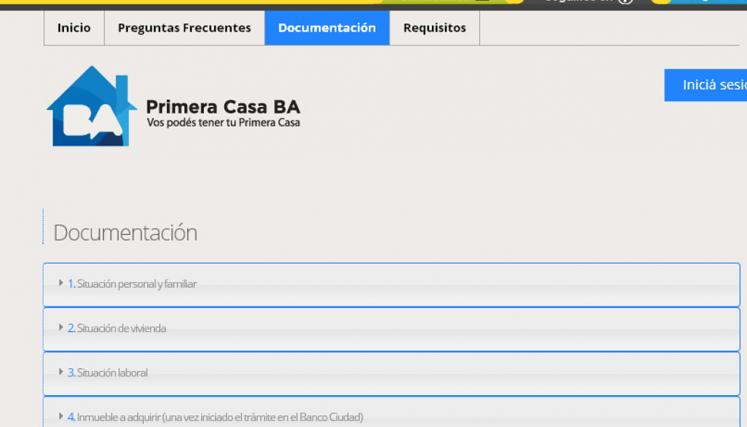Click the number 1 in the first section
Screen dimensions: 747x427
tap(71, 284)
